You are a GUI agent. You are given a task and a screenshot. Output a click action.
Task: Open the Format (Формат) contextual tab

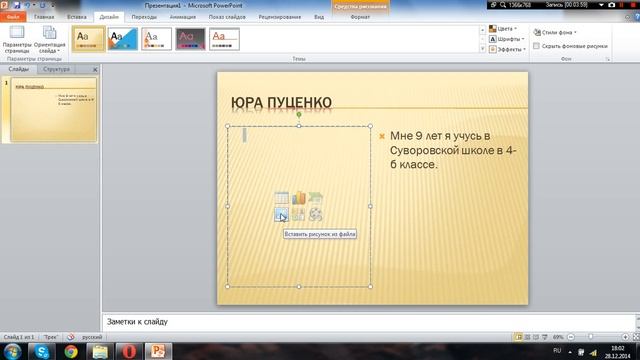point(360,17)
